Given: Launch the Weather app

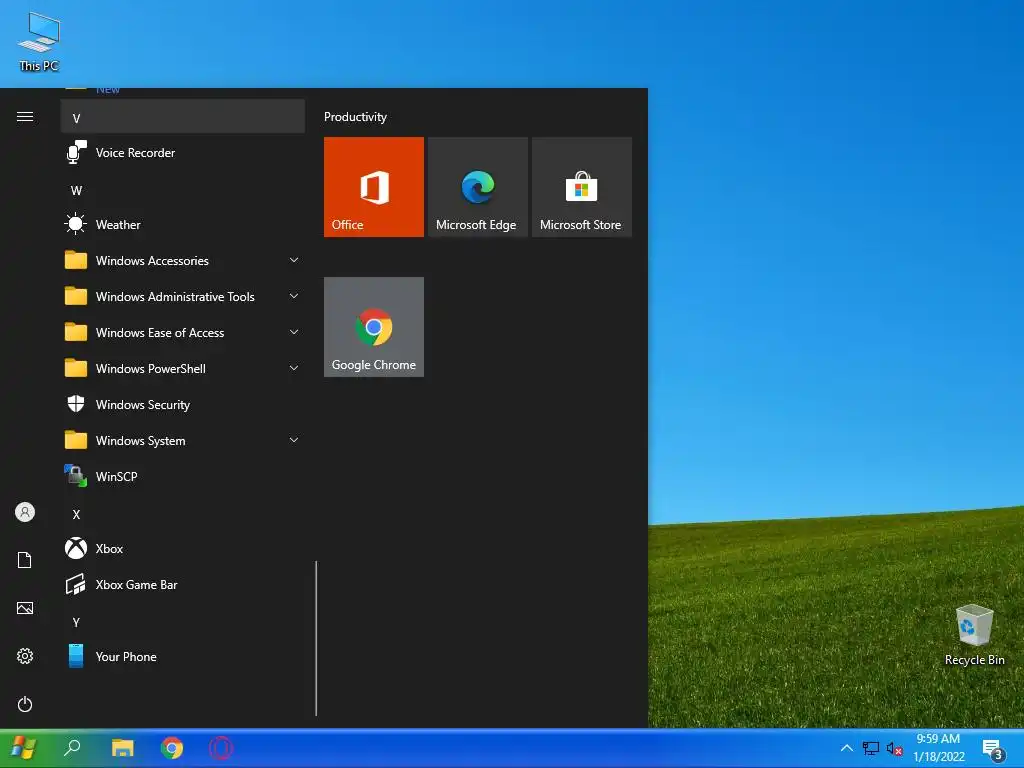Looking at the screenshot, I should click(x=183, y=225).
